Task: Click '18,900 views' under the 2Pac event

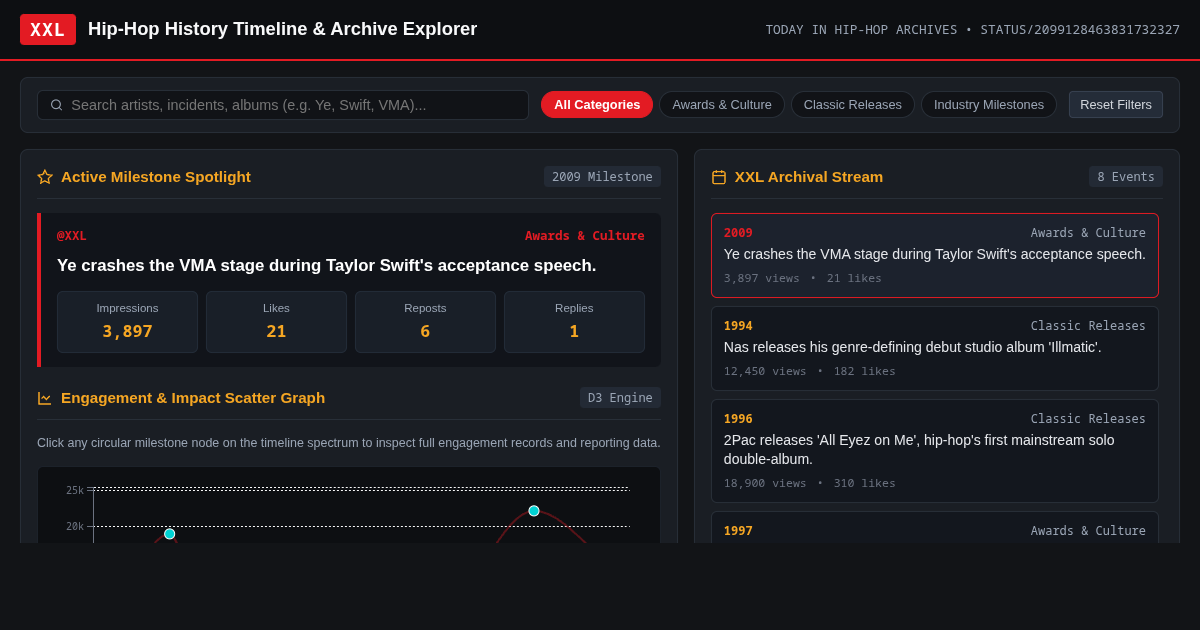Action: [765, 484]
